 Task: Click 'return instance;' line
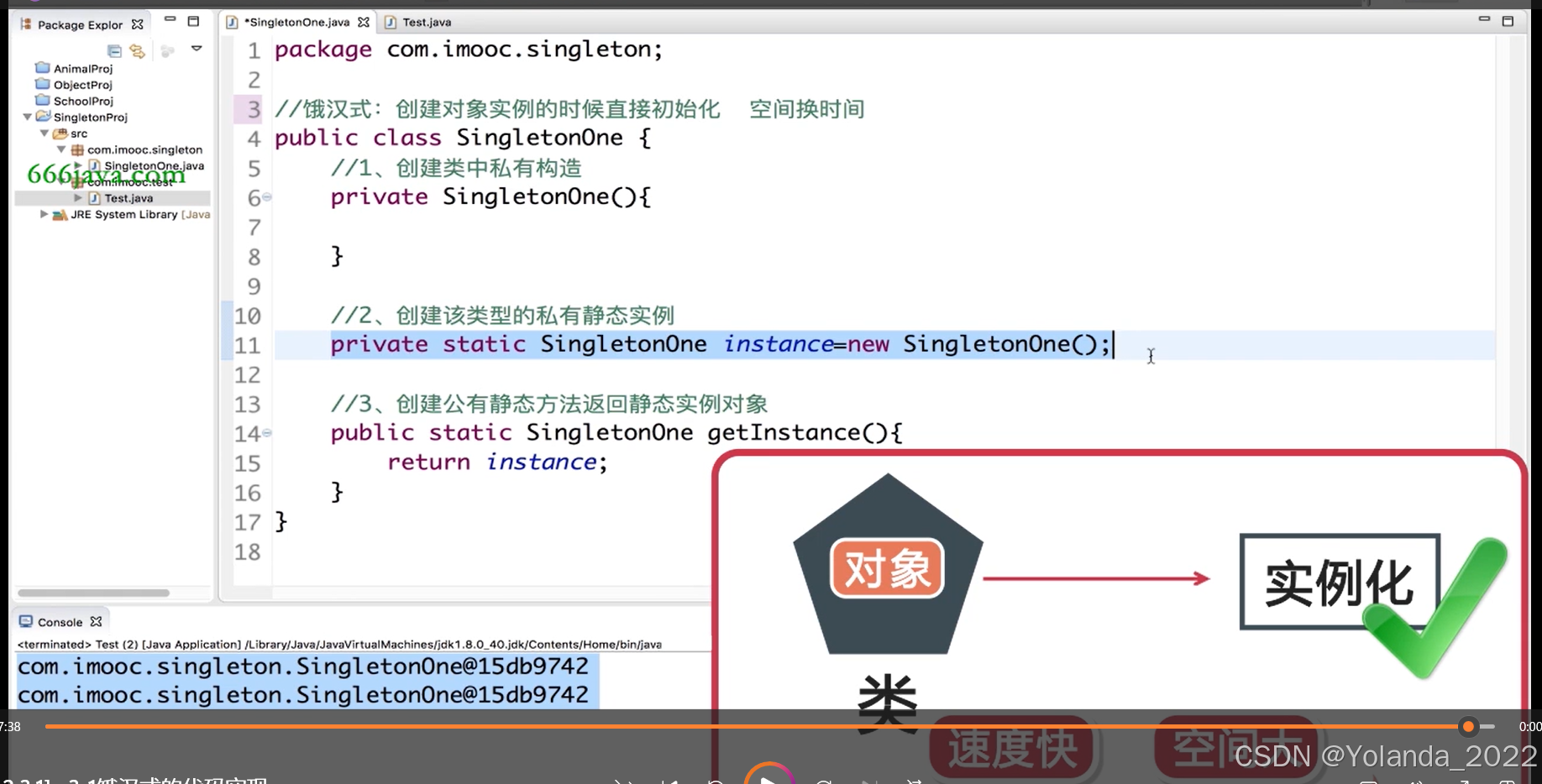point(497,462)
